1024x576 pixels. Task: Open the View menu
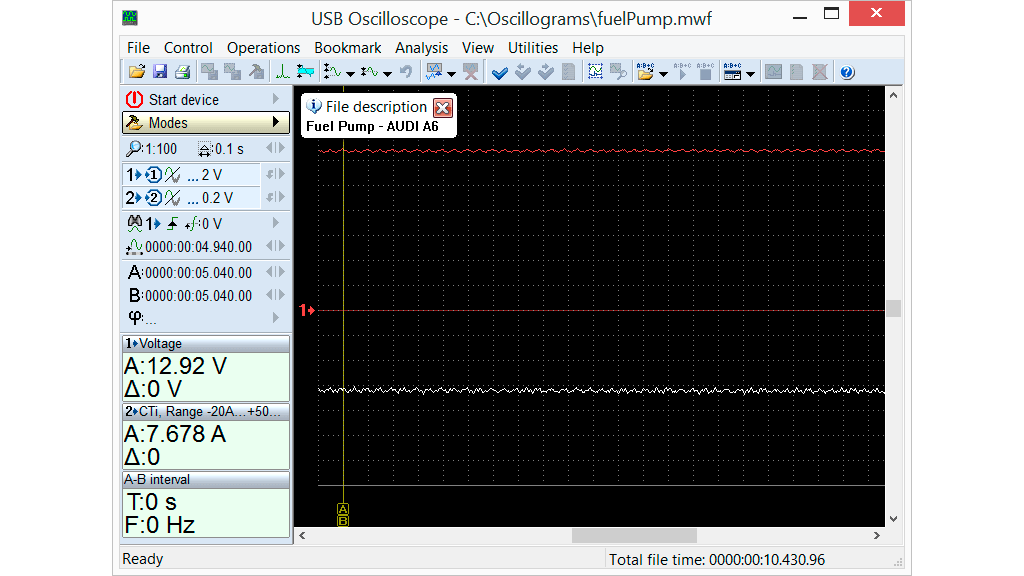(478, 48)
